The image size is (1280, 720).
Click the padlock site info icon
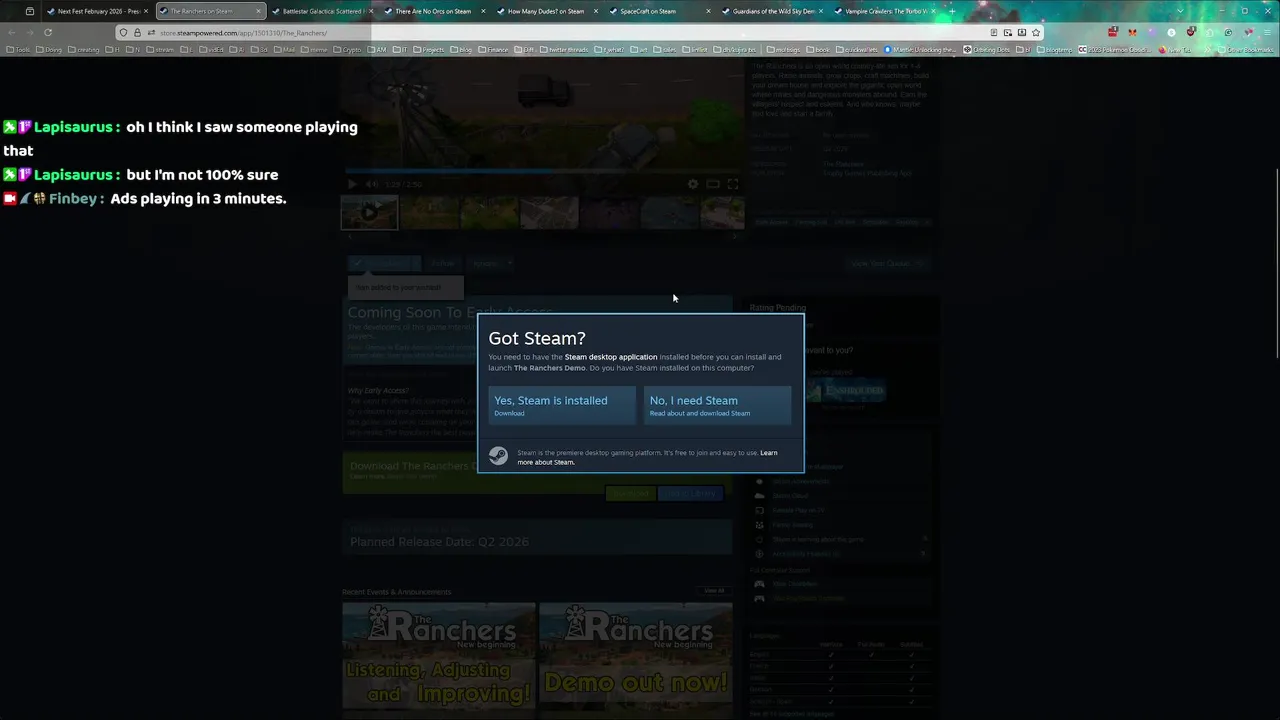pos(137,32)
